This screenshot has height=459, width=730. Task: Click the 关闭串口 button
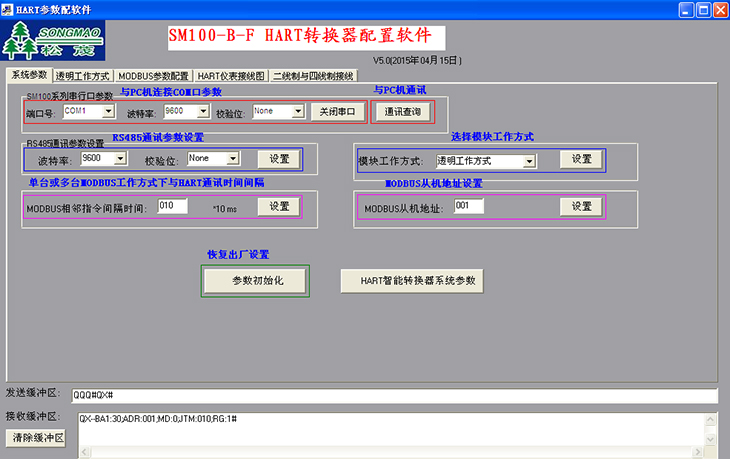pos(338,112)
